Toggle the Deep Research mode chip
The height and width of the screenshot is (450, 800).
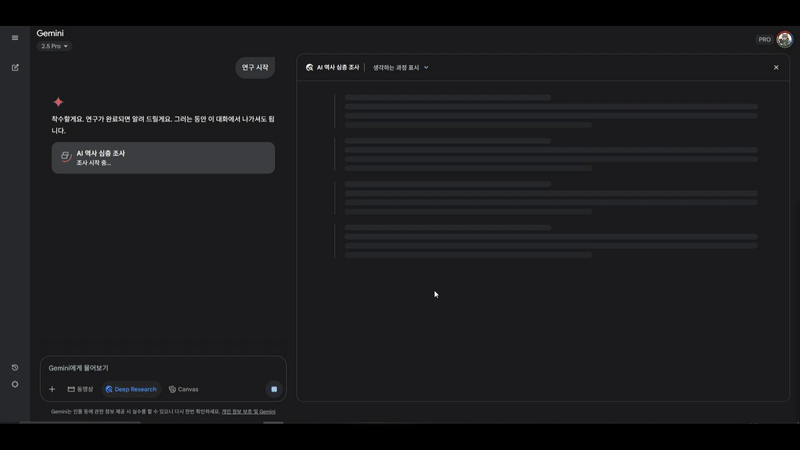131,389
